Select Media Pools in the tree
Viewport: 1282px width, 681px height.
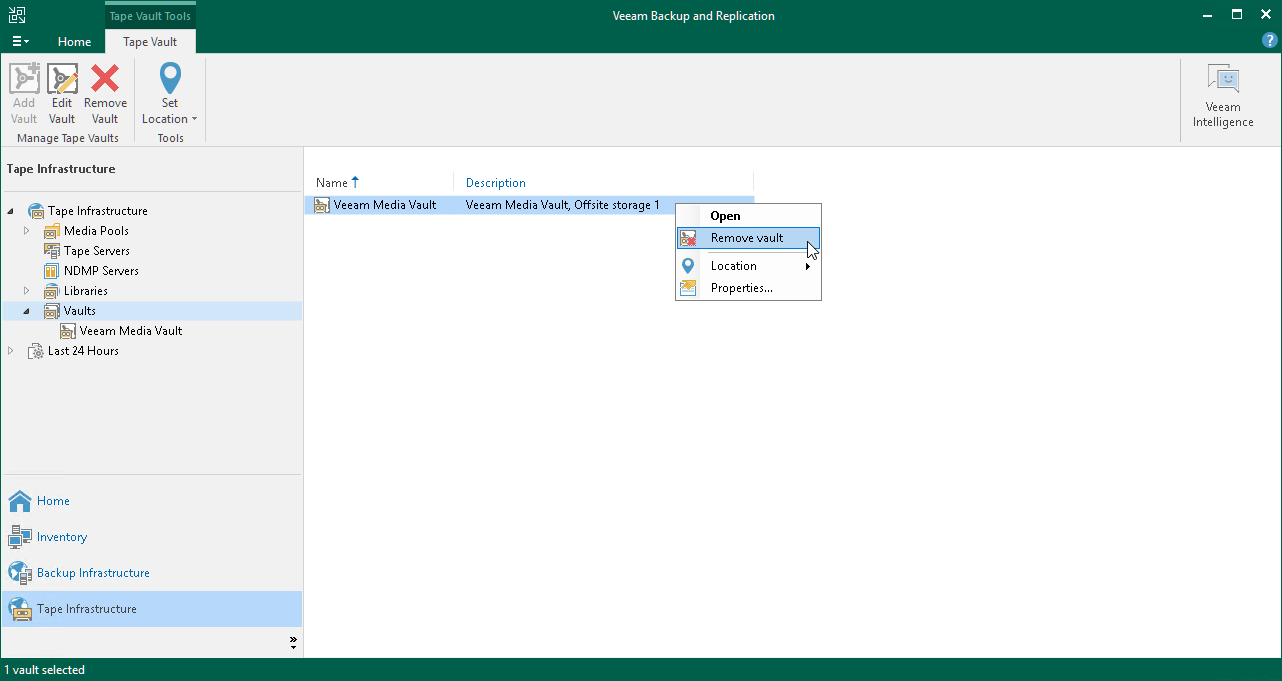(96, 231)
